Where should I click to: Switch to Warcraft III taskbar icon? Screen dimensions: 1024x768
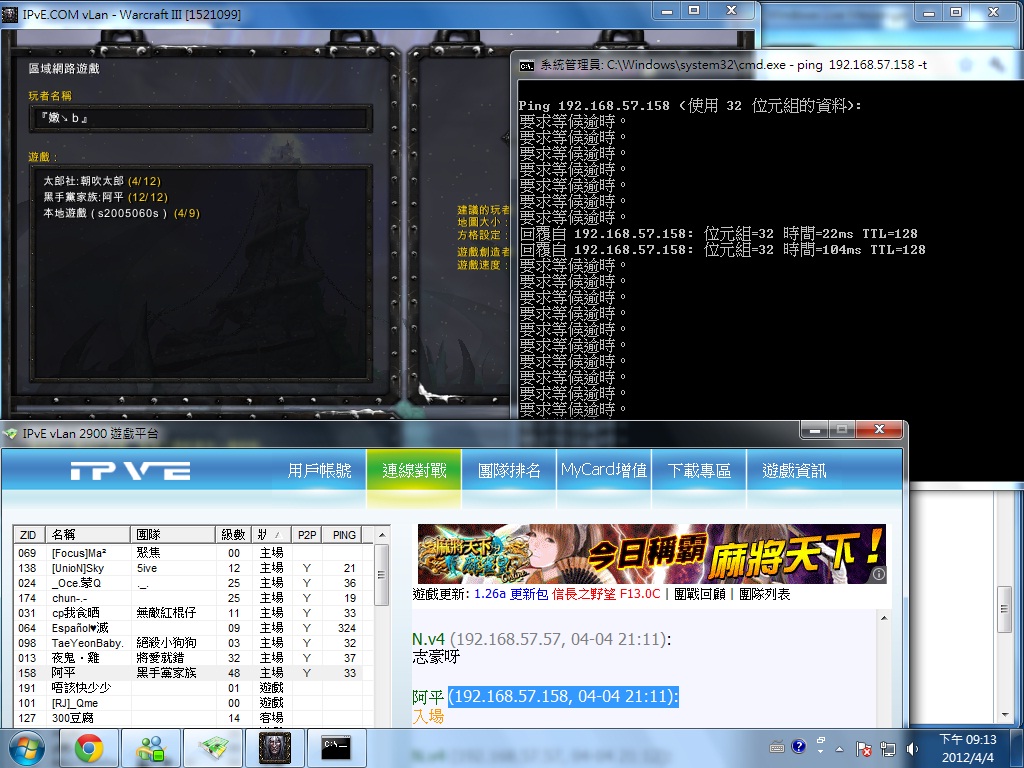[274, 748]
